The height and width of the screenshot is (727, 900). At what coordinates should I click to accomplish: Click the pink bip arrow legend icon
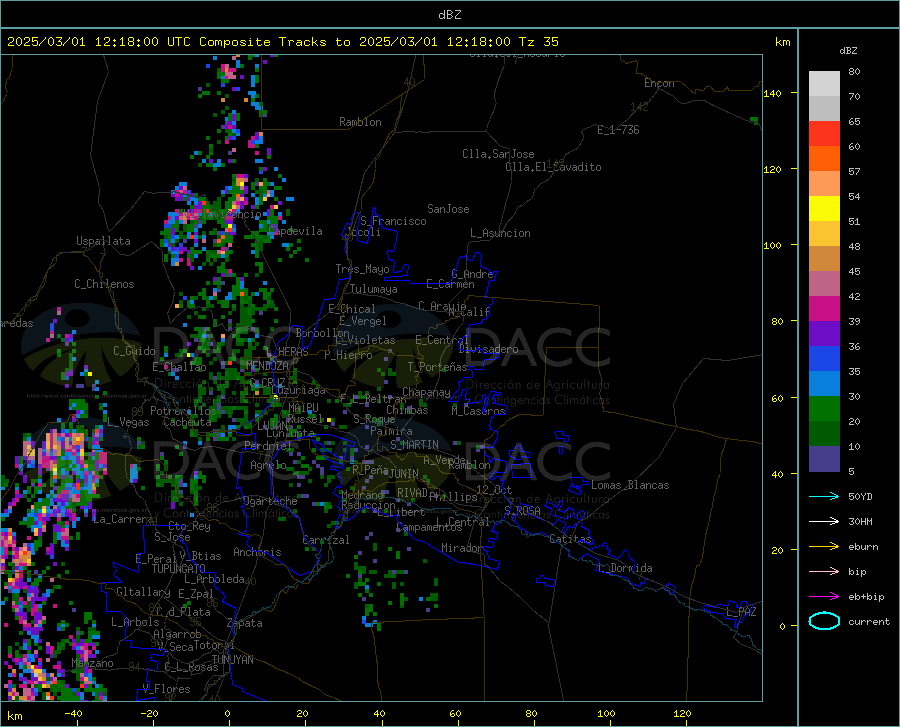(x=824, y=572)
